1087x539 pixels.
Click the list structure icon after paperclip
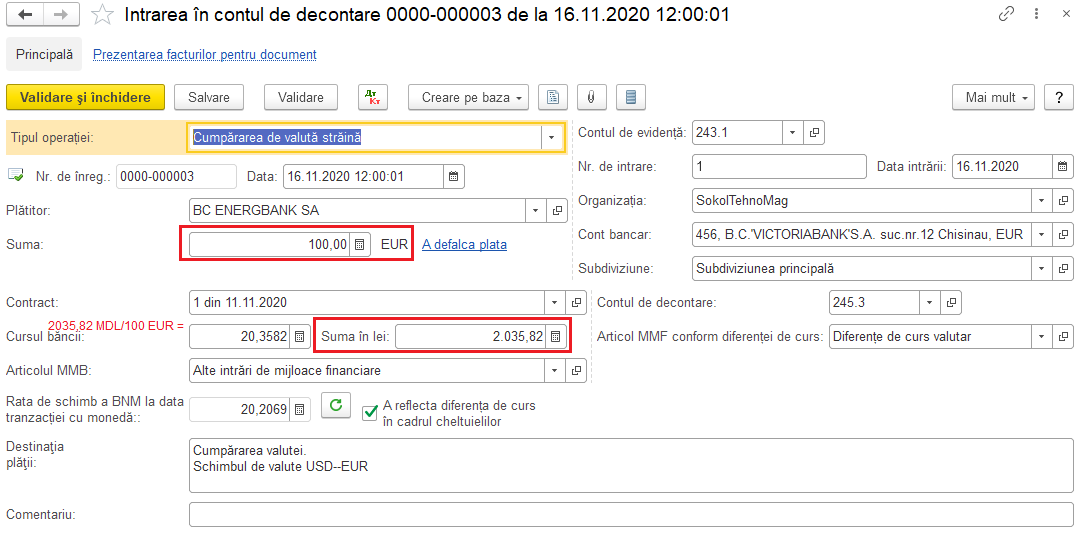[630, 97]
